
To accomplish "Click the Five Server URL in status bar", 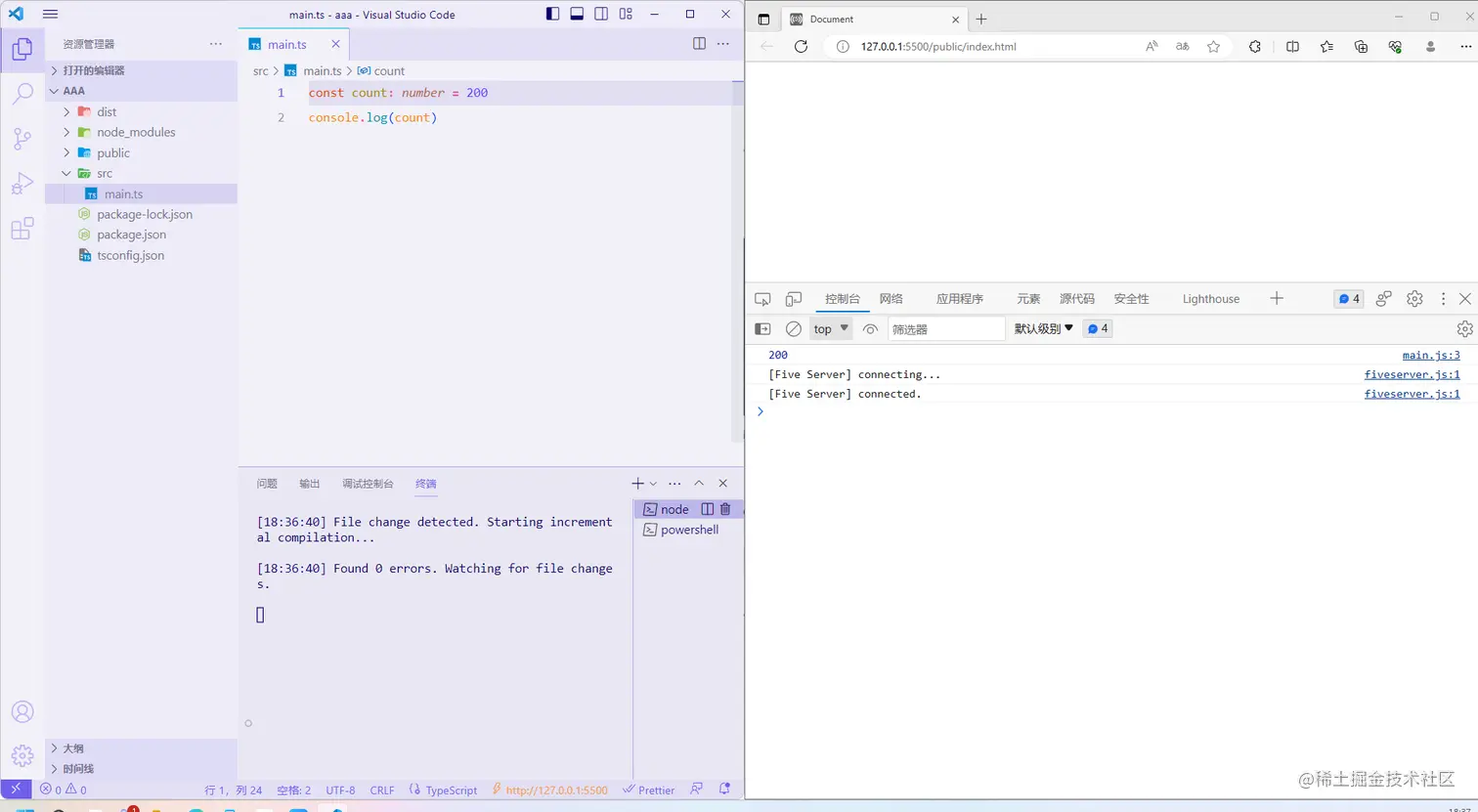I will (549, 790).
